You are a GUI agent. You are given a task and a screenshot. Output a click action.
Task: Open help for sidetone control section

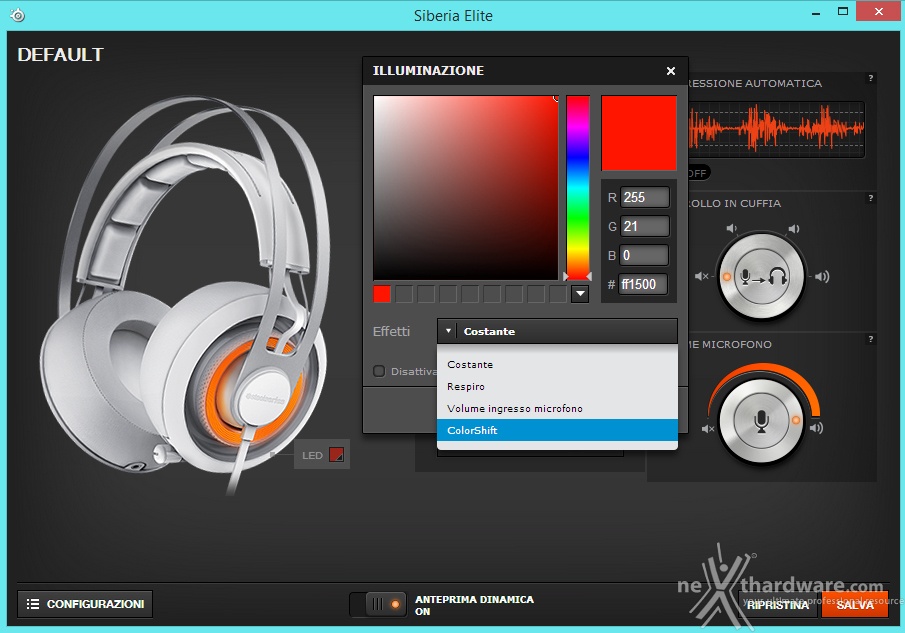(x=870, y=198)
